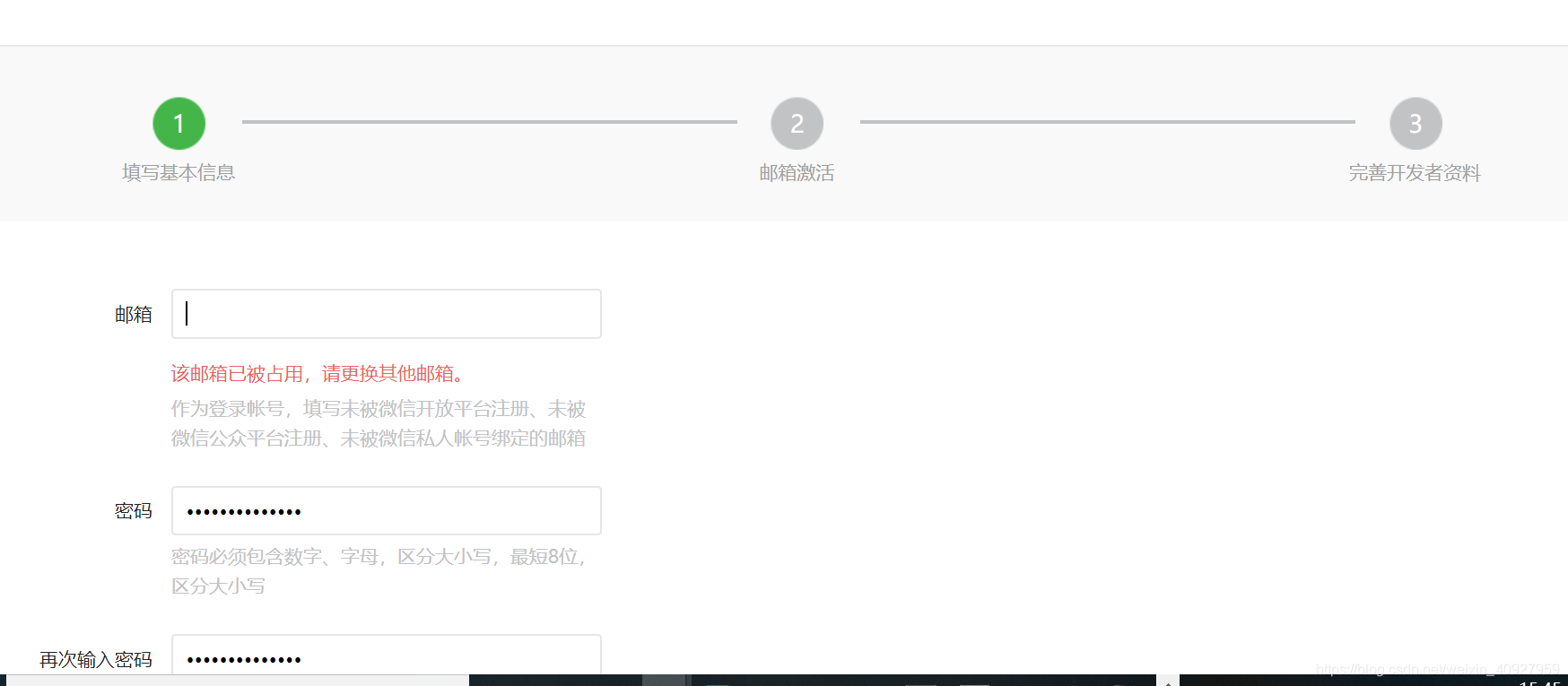Click the green step 1 circle

(x=179, y=124)
